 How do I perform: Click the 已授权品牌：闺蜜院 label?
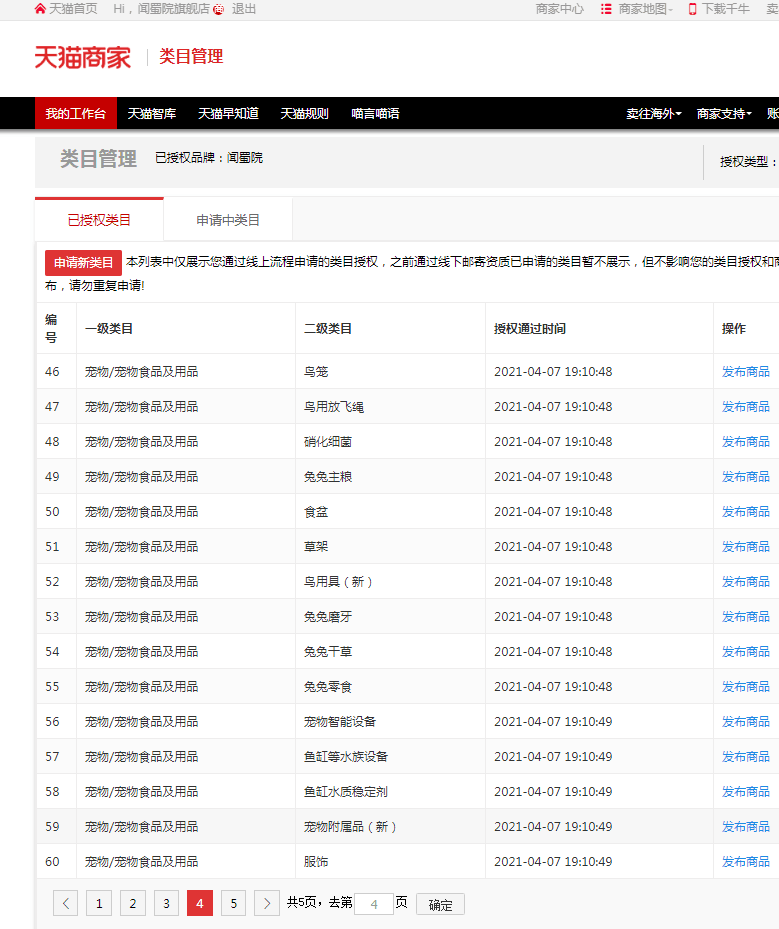click(209, 158)
